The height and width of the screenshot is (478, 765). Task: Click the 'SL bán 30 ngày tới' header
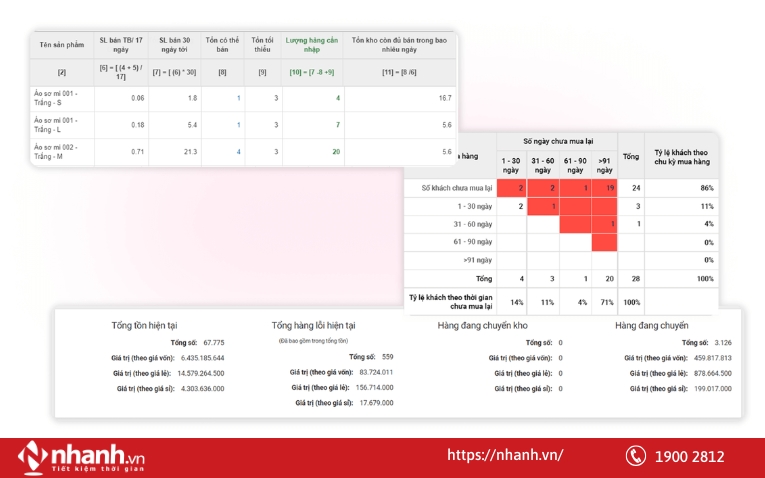176,45
